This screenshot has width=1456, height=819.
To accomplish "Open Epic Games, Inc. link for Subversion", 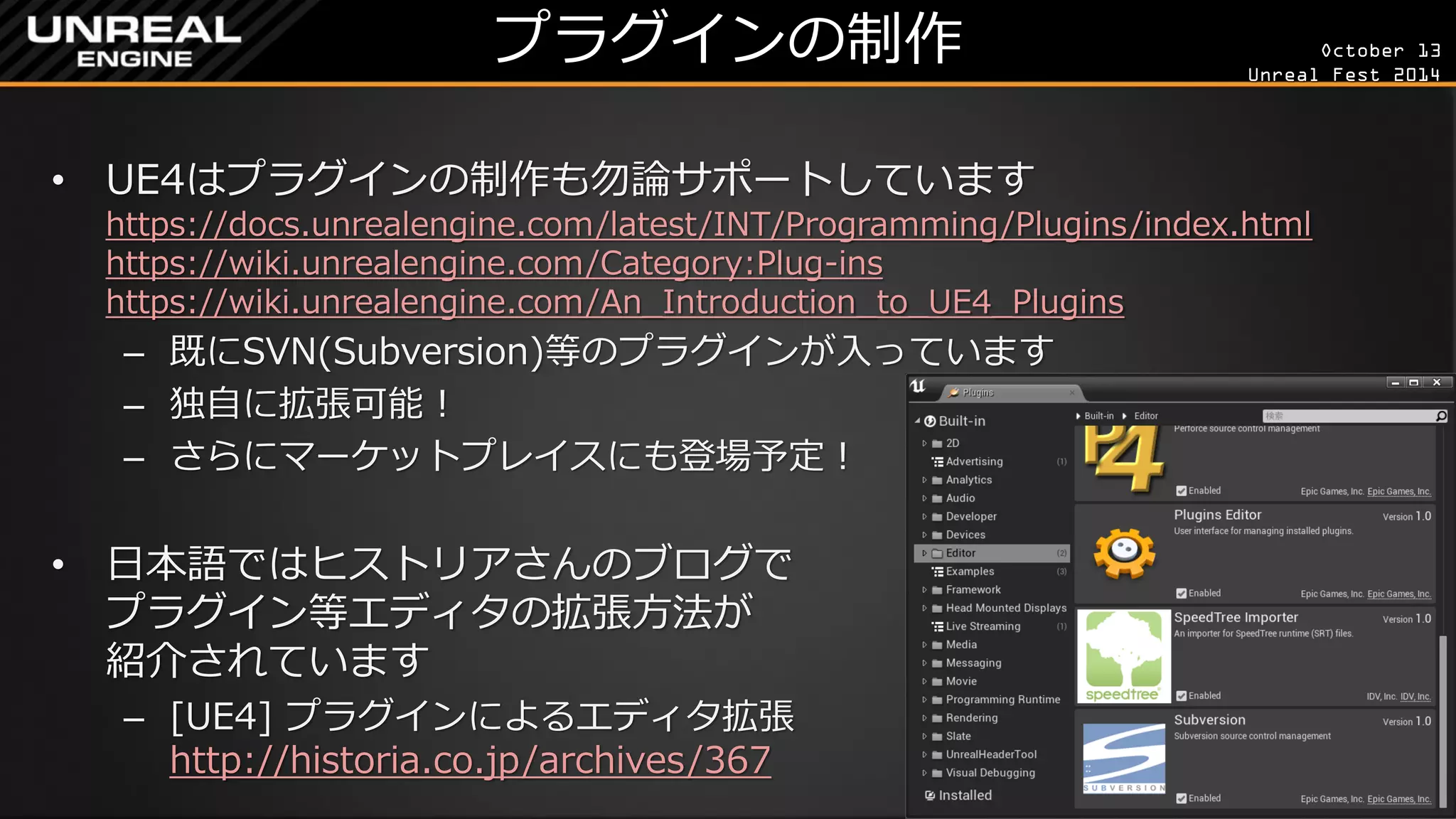I will (x=1399, y=799).
